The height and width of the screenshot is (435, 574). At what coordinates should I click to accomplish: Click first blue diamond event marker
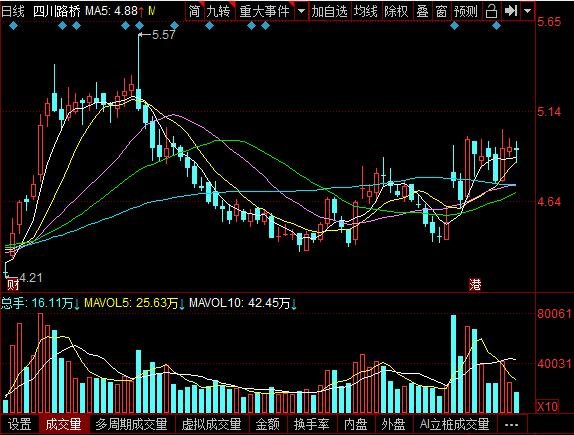[x=13, y=26]
